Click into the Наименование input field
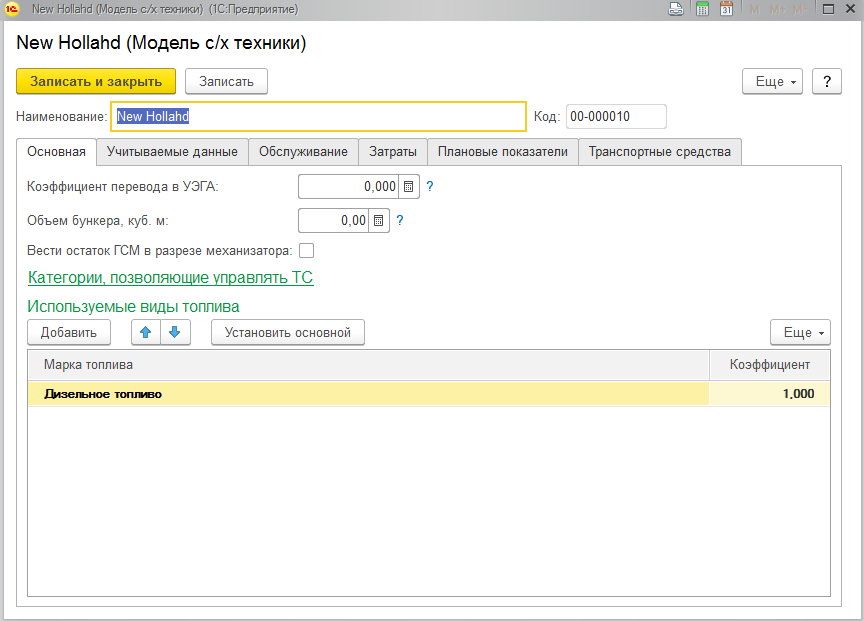864x621 pixels. point(318,116)
